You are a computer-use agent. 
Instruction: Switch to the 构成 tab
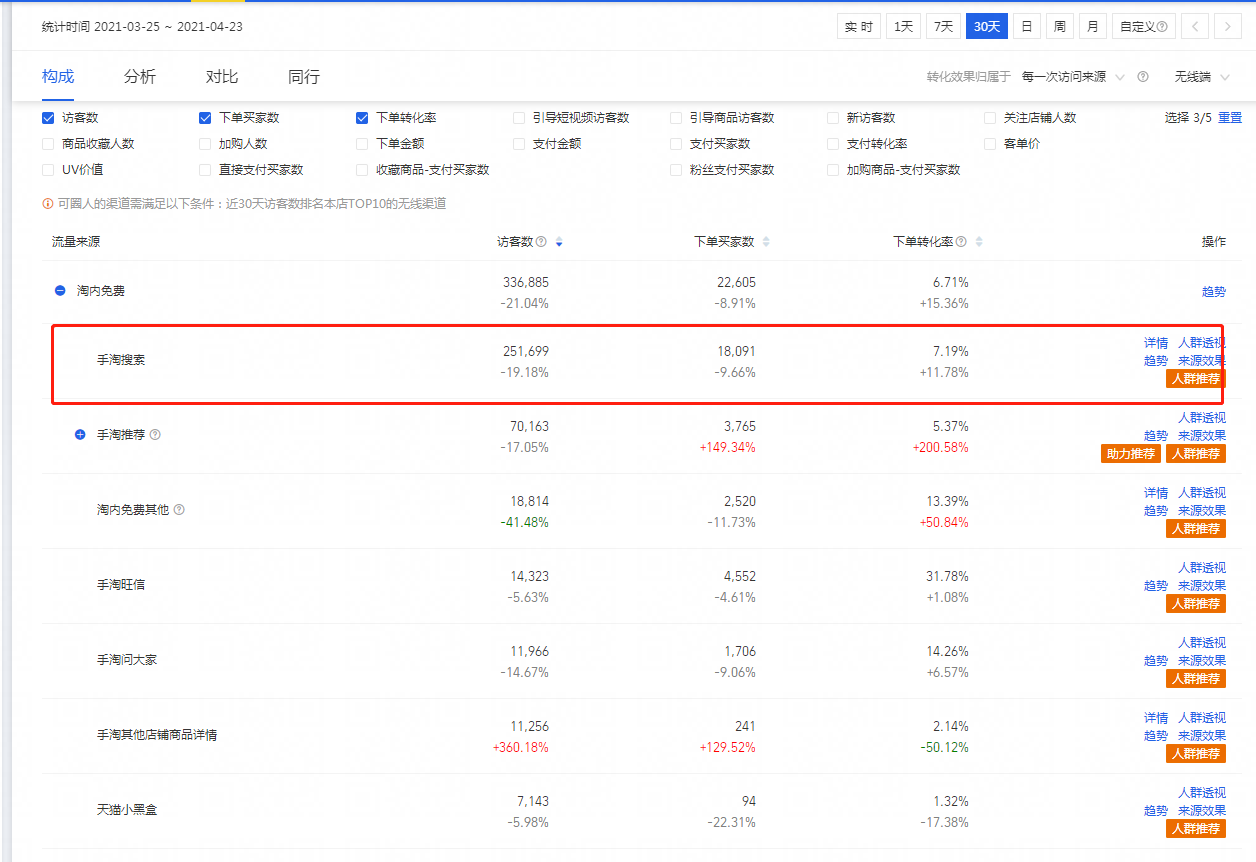coord(58,77)
